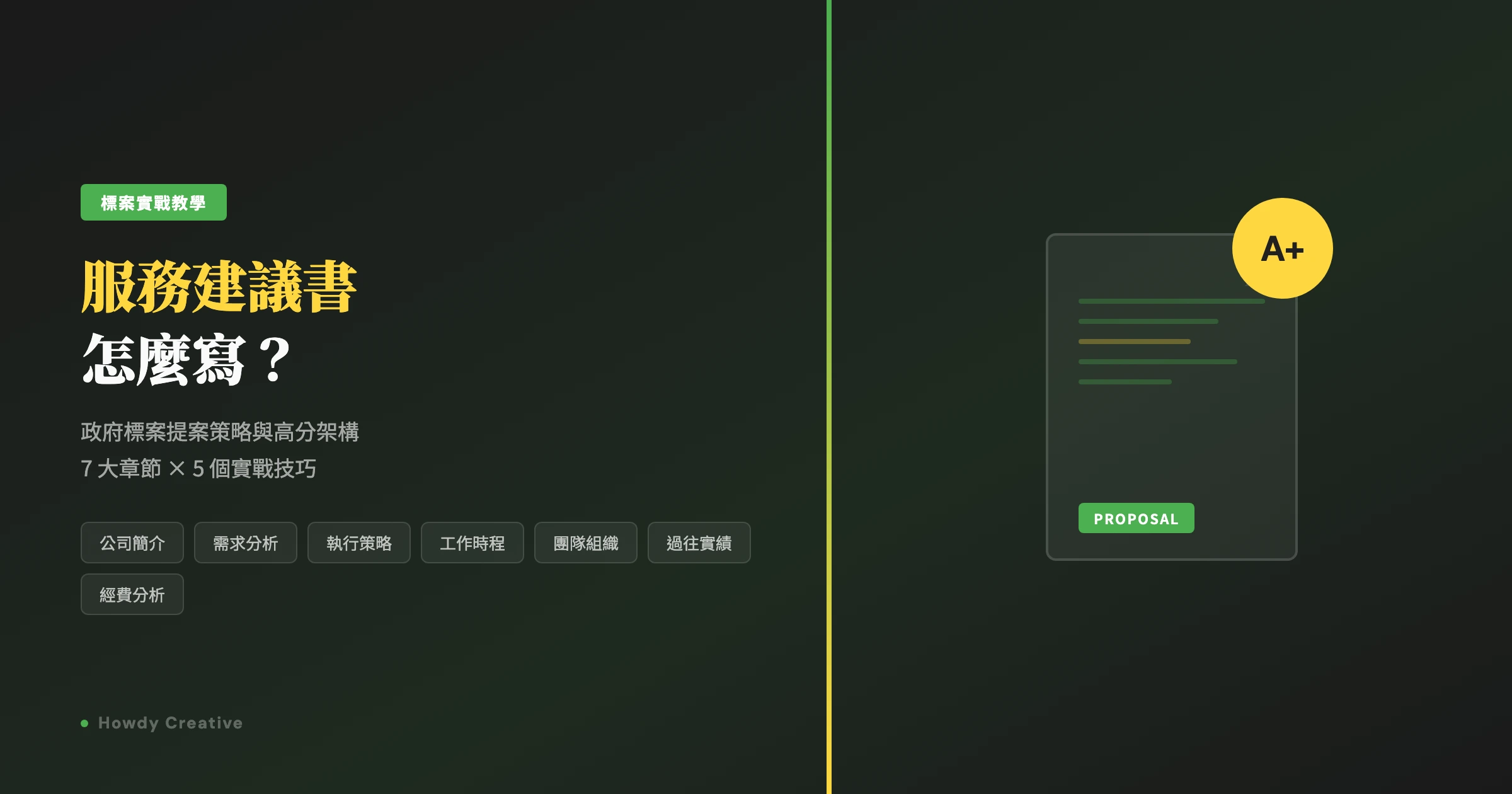Select the 過往實績 chip

tap(699, 543)
